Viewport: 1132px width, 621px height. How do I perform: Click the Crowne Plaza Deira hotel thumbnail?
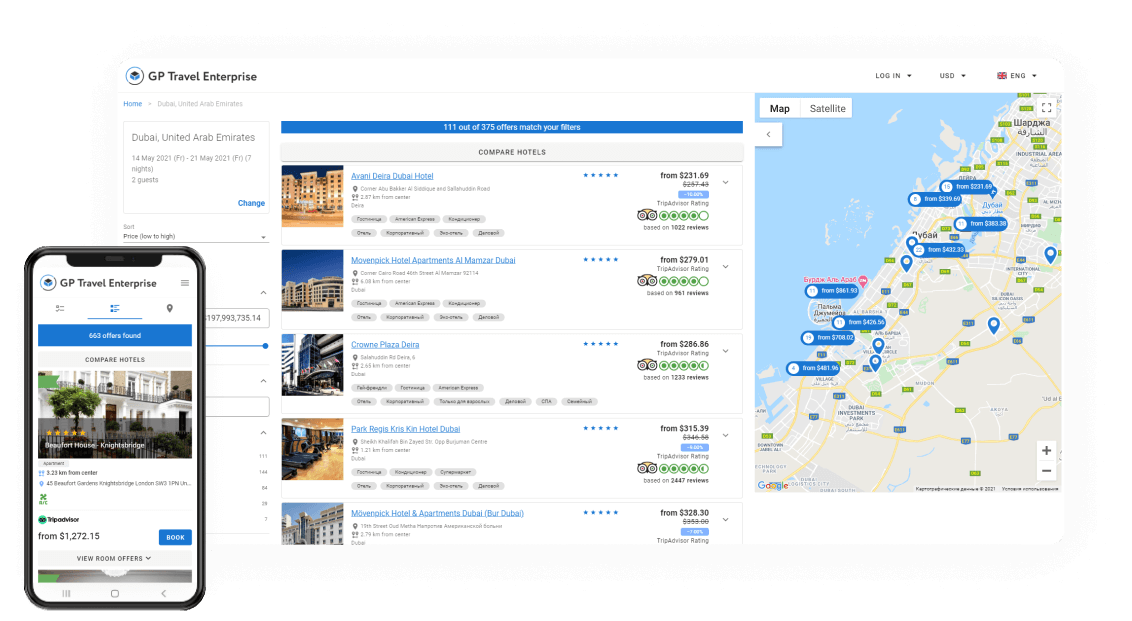pyautogui.click(x=312, y=365)
